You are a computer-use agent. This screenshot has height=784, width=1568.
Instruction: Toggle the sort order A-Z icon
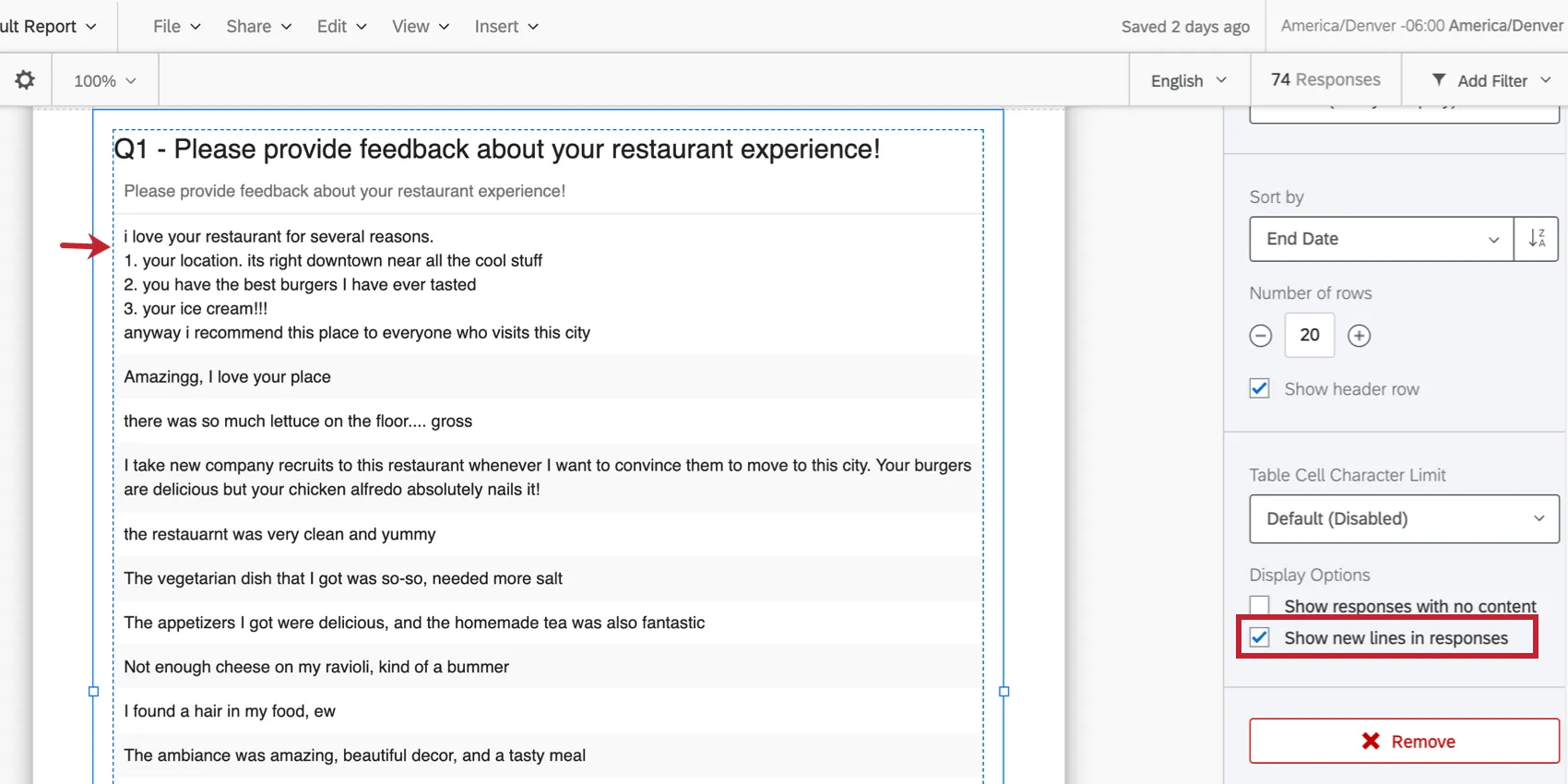tap(1537, 239)
